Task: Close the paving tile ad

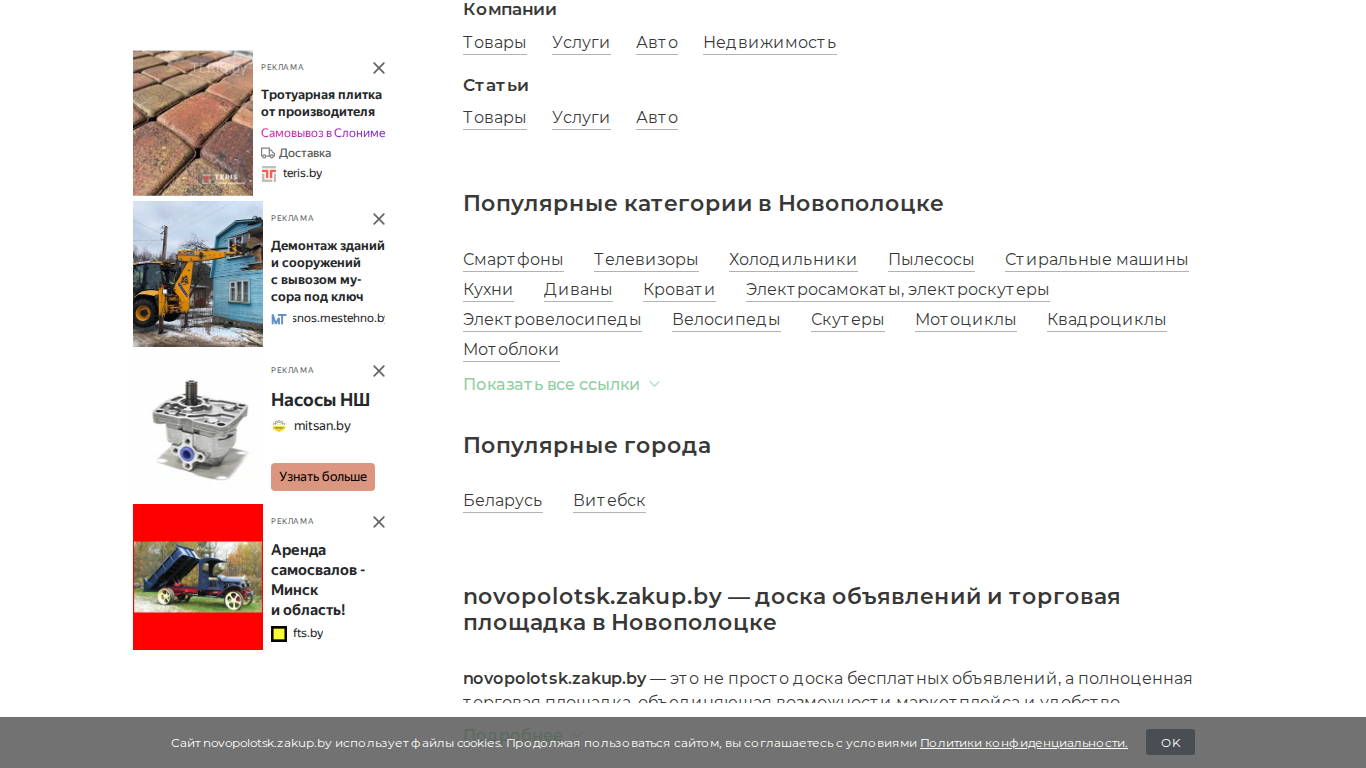Action: 379,68
